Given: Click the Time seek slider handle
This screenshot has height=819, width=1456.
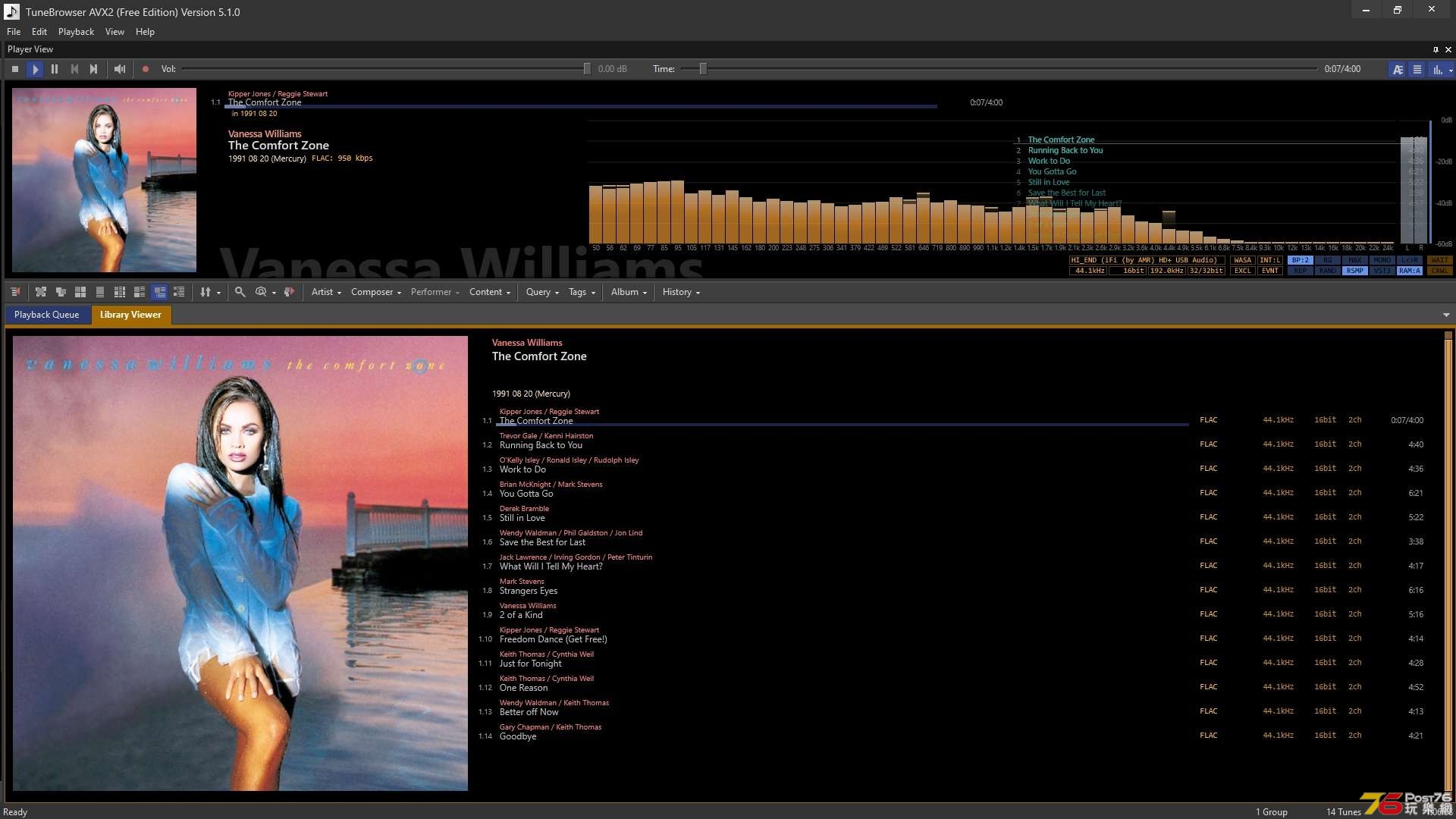Looking at the screenshot, I should [x=703, y=69].
